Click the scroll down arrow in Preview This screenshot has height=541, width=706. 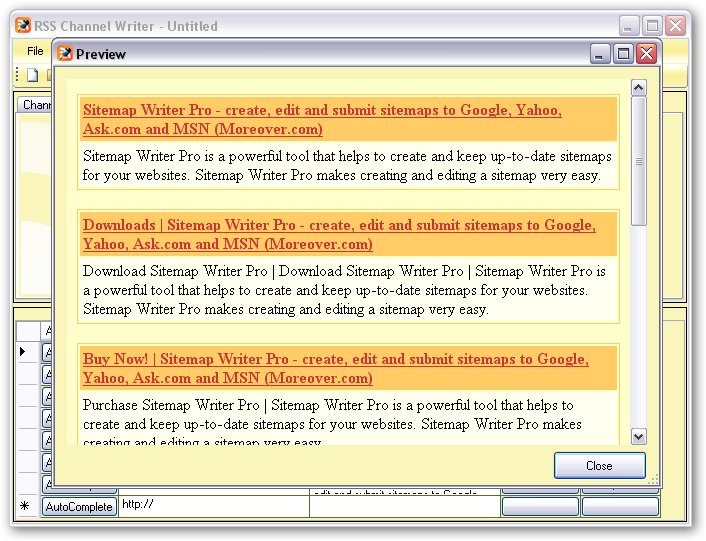638,436
